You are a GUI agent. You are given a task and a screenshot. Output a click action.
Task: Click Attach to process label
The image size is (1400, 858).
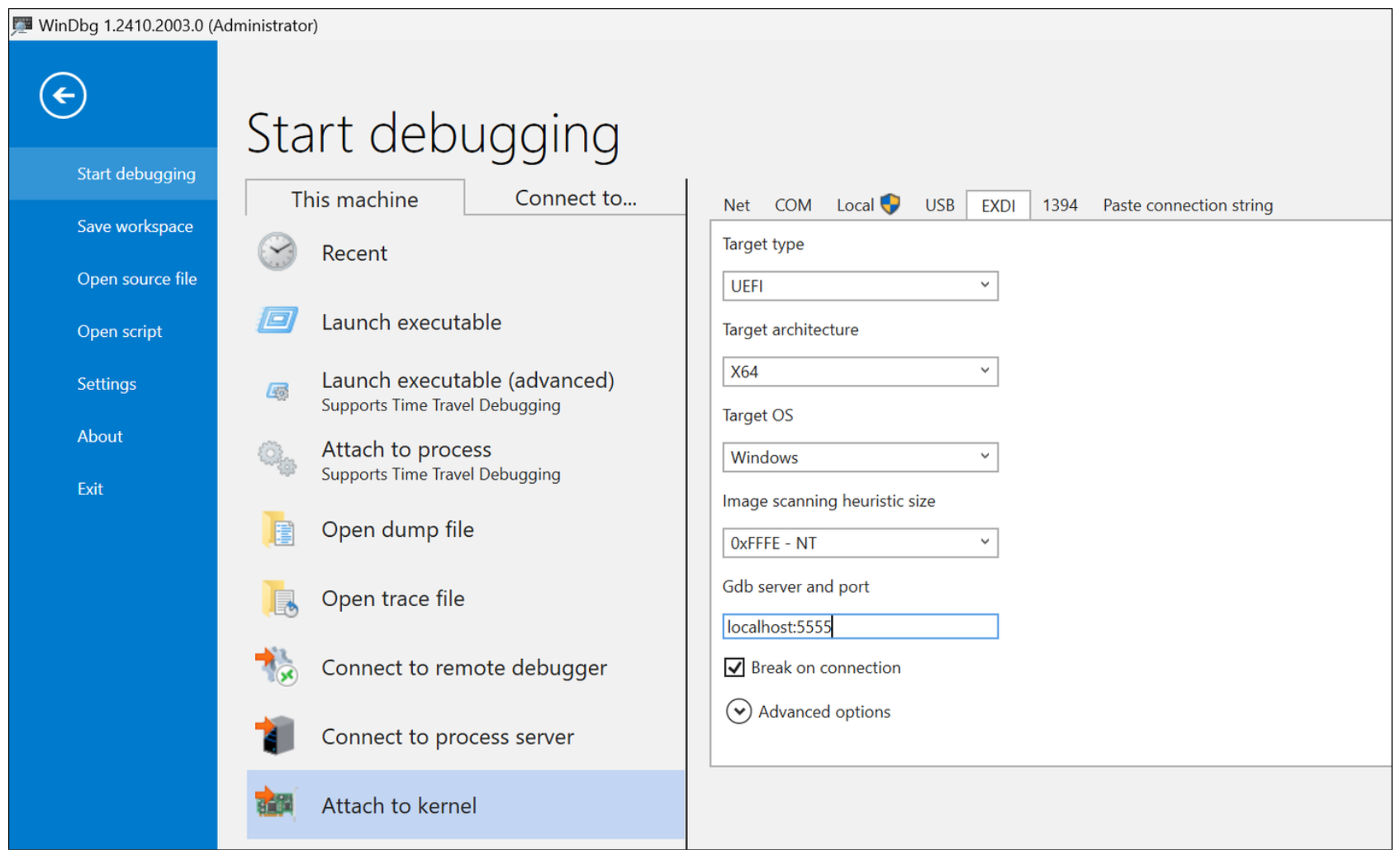click(406, 449)
